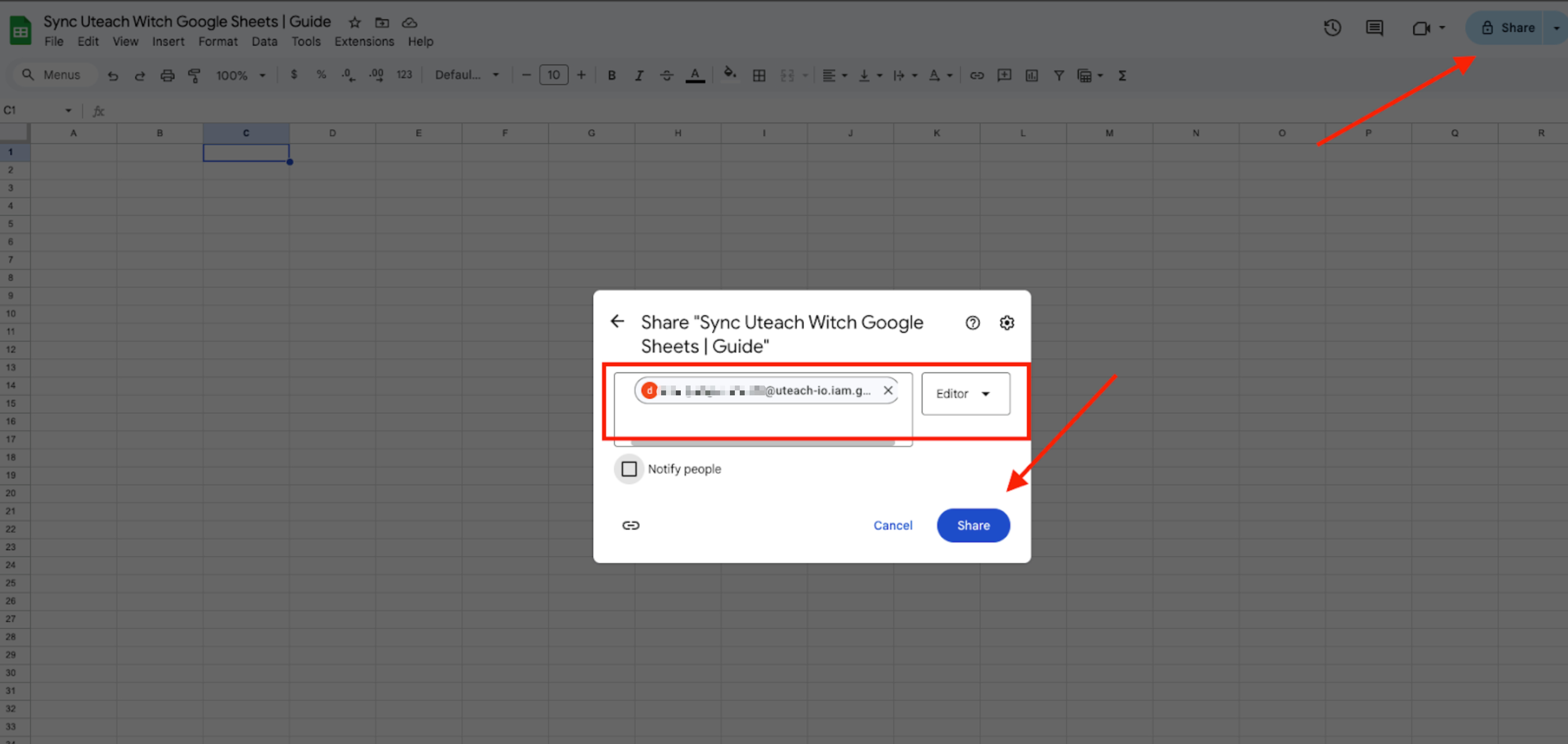This screenshot has height=744, width=1568.
Task: Insert link from toolbar
Action: click(x=977, y=76)
